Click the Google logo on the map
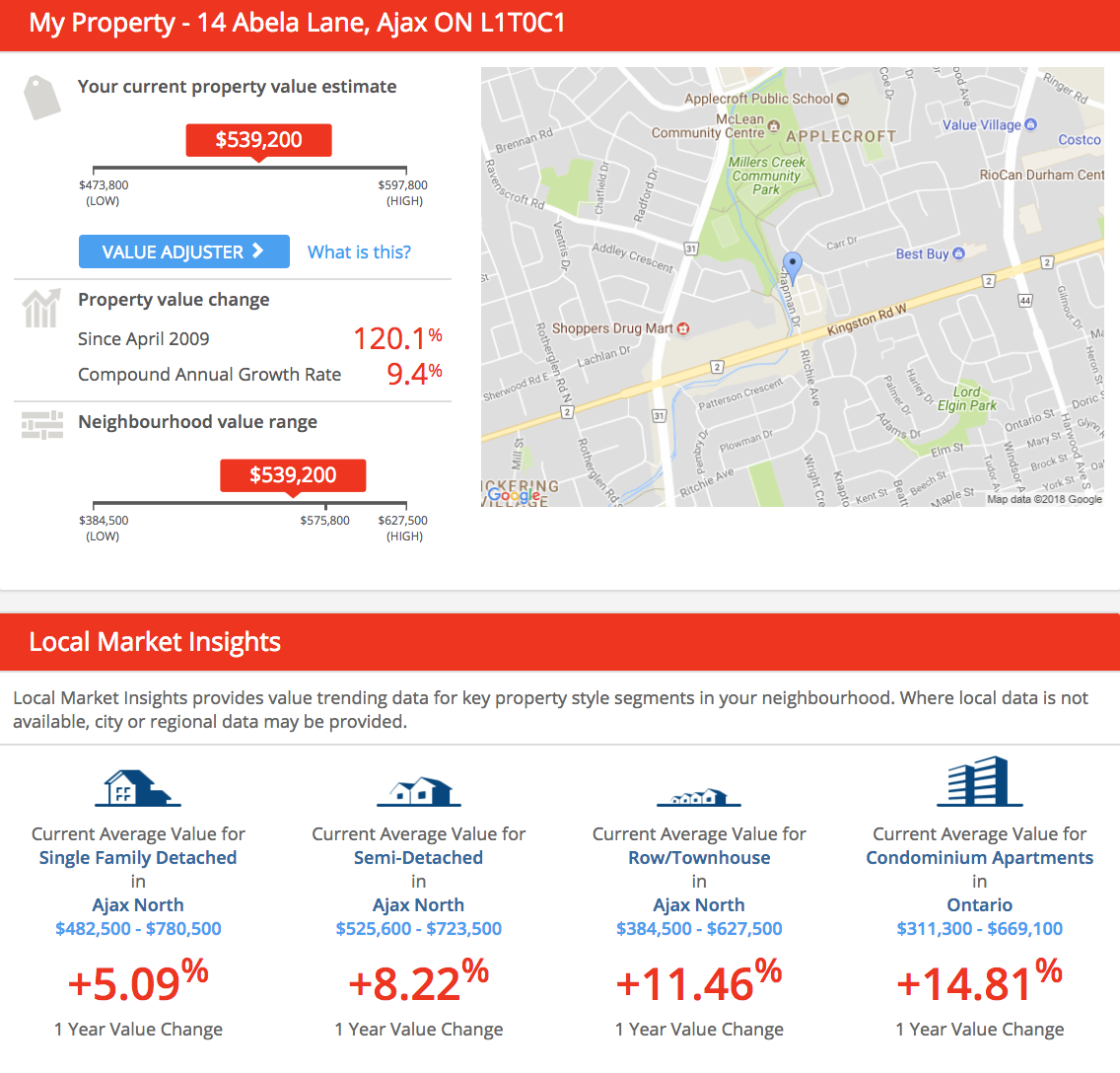Viewport: 1120px width, 1073px height. point(515,495)
